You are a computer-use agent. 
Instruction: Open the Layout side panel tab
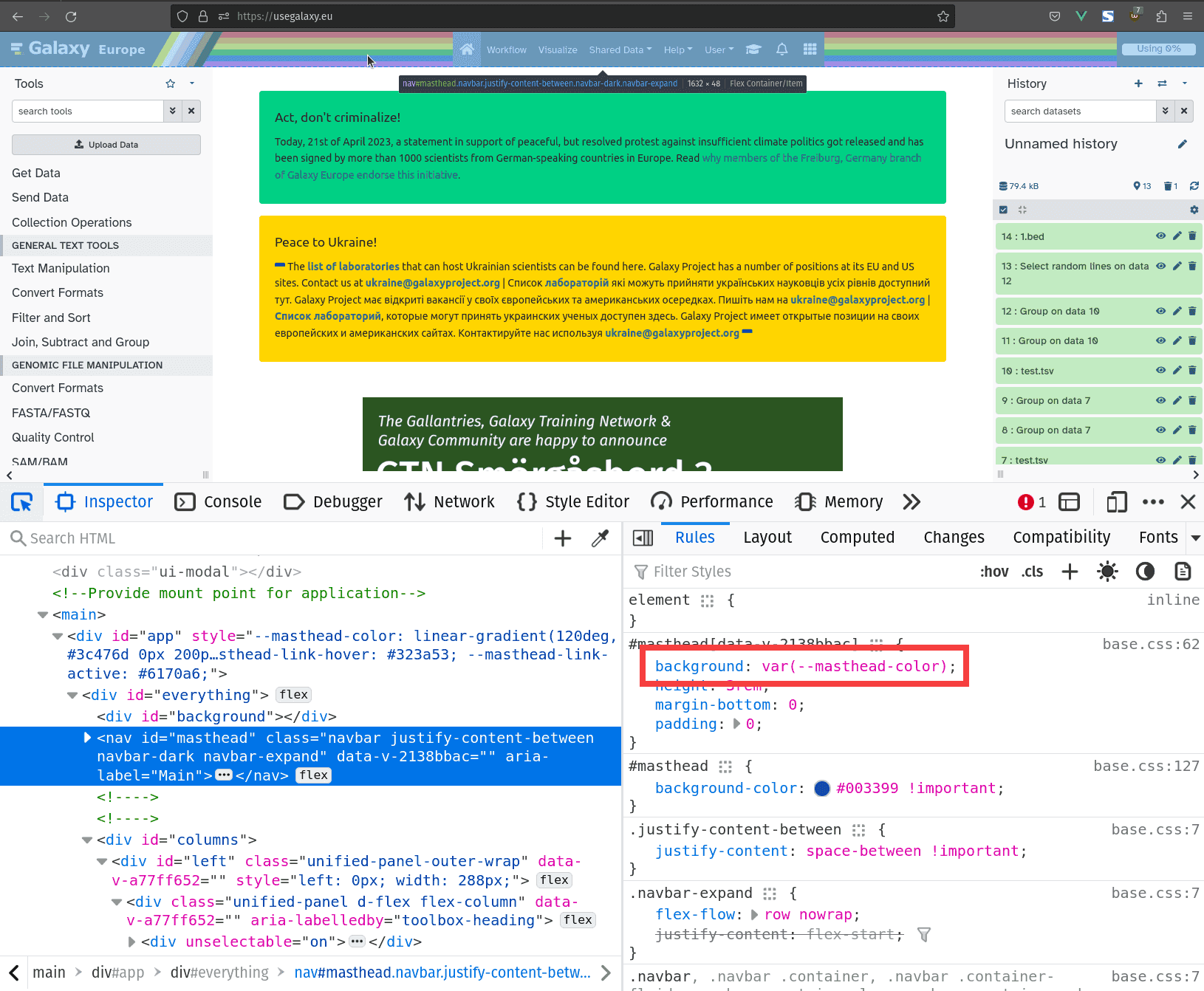click(767, 538)
